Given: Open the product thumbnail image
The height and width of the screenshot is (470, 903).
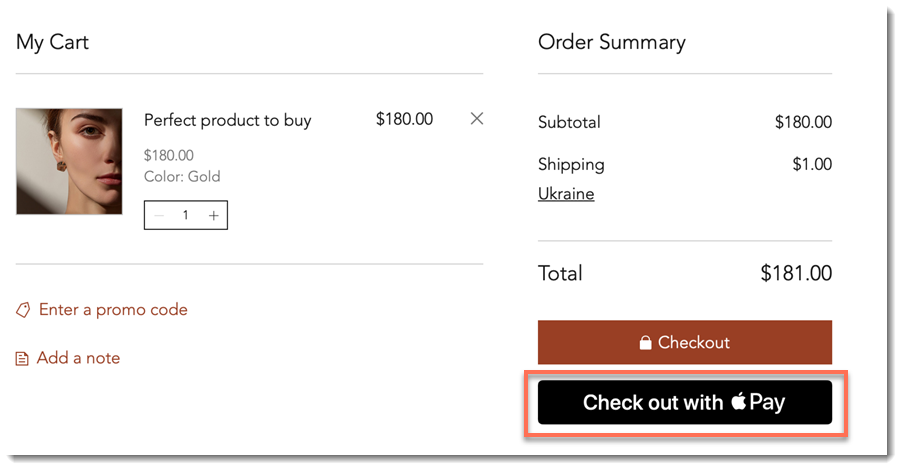Looking at the screenshot, I should point(69,161).
